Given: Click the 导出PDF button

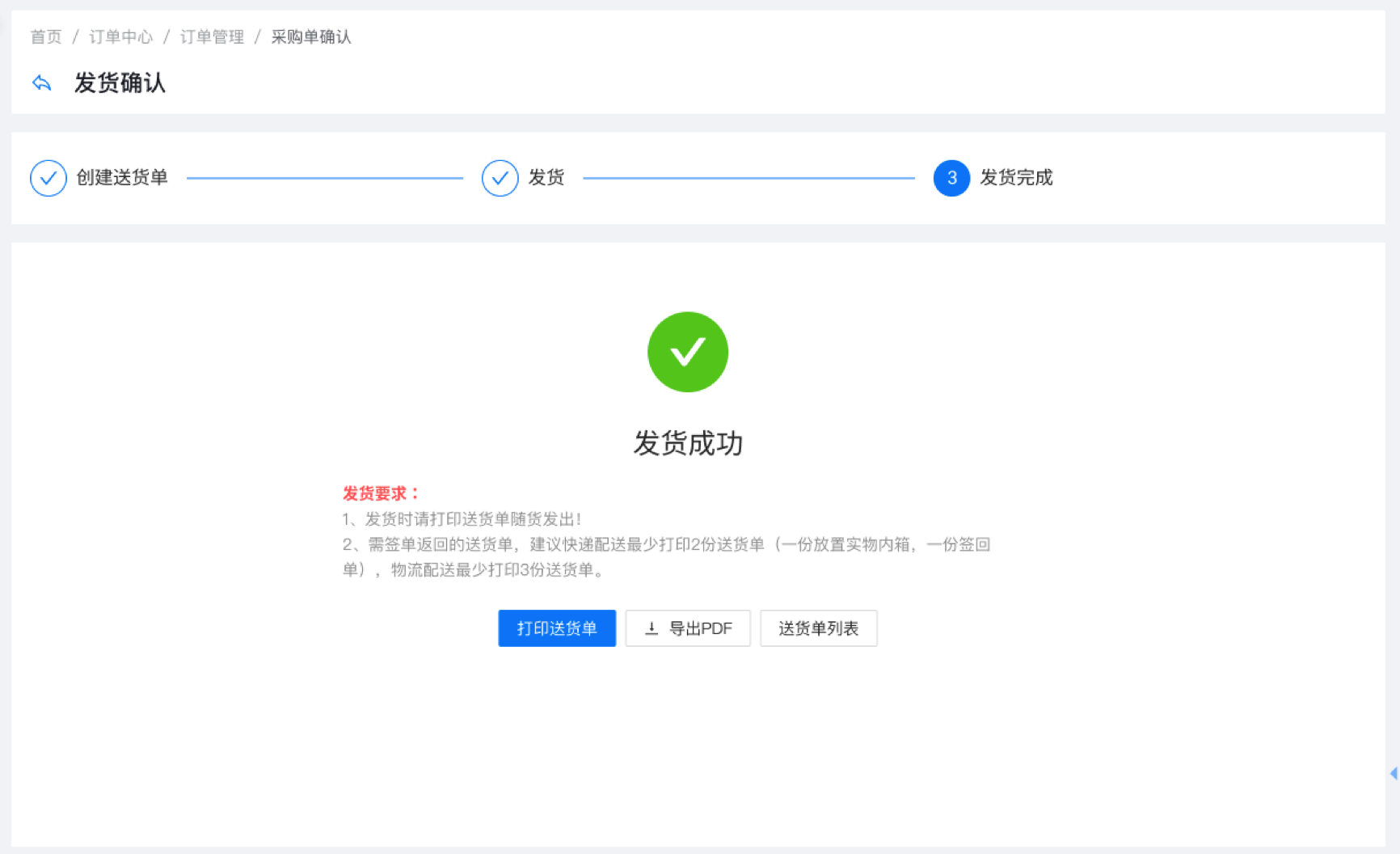Looking at the screenshot, I should coord(688,628).
